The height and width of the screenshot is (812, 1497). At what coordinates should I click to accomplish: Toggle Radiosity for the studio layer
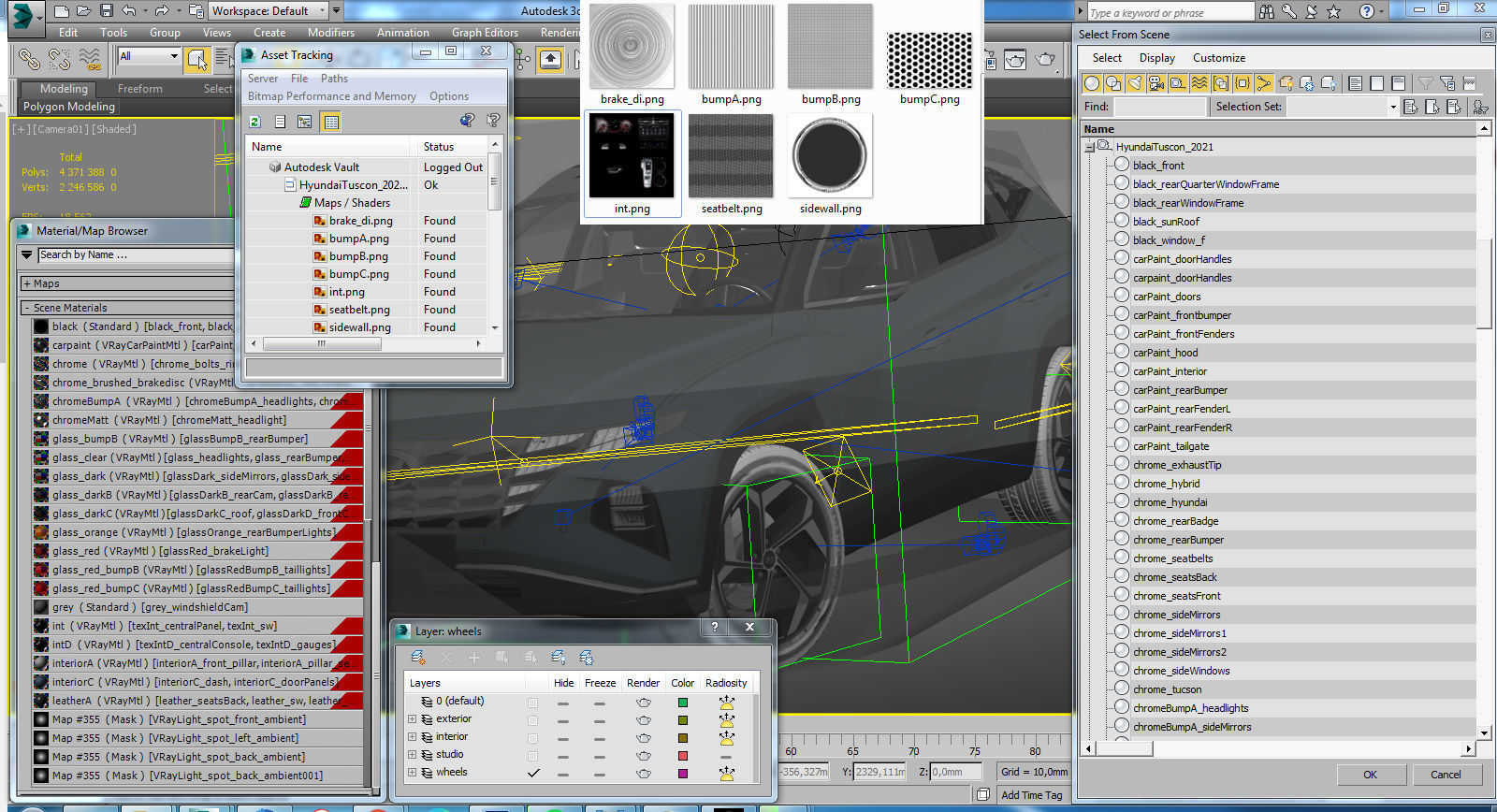tap(726, 755)
